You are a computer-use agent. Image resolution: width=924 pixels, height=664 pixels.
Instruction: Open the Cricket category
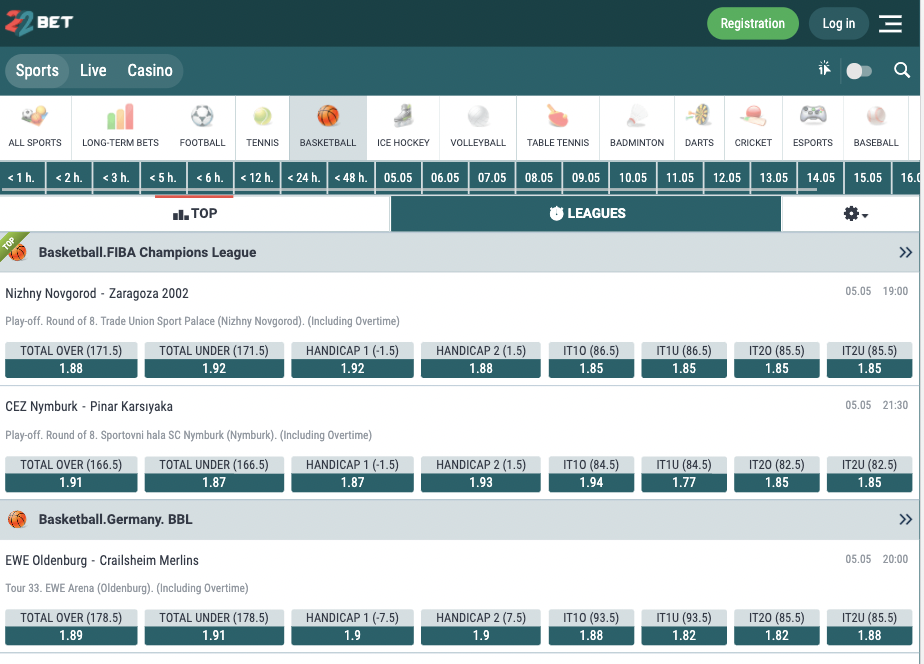(x=753, y=127)
